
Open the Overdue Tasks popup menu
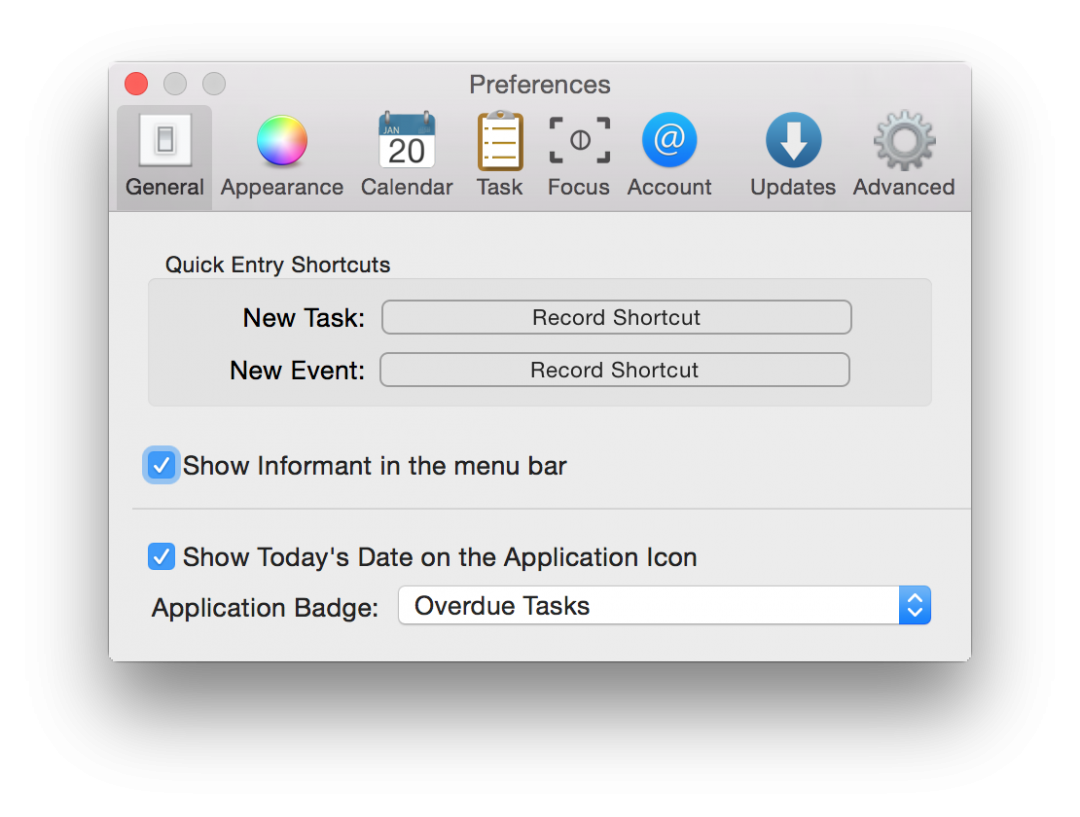coord(648,606)
